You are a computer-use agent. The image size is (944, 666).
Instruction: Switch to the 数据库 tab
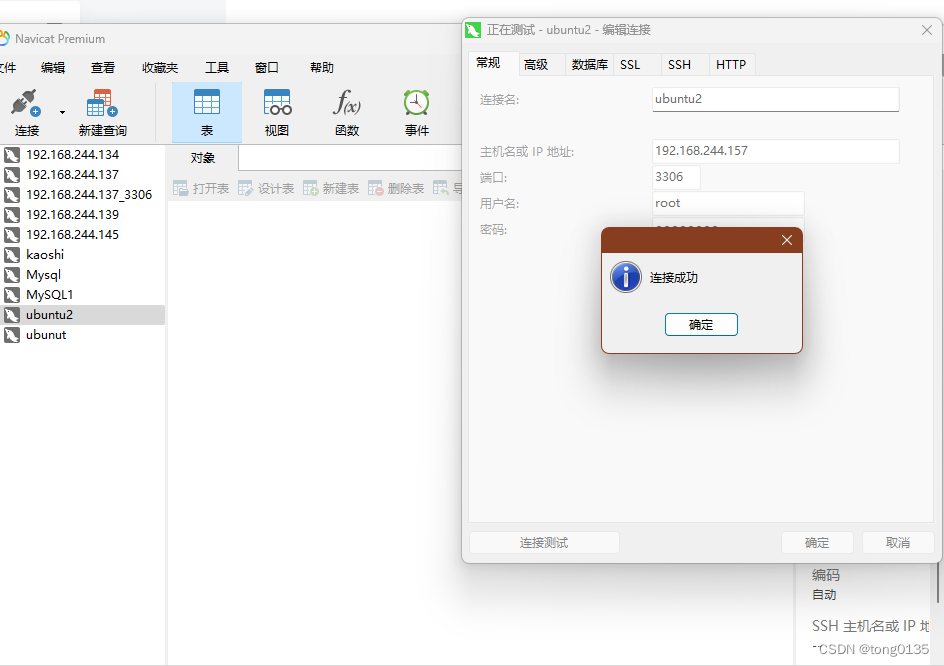(x=589, y=64)
